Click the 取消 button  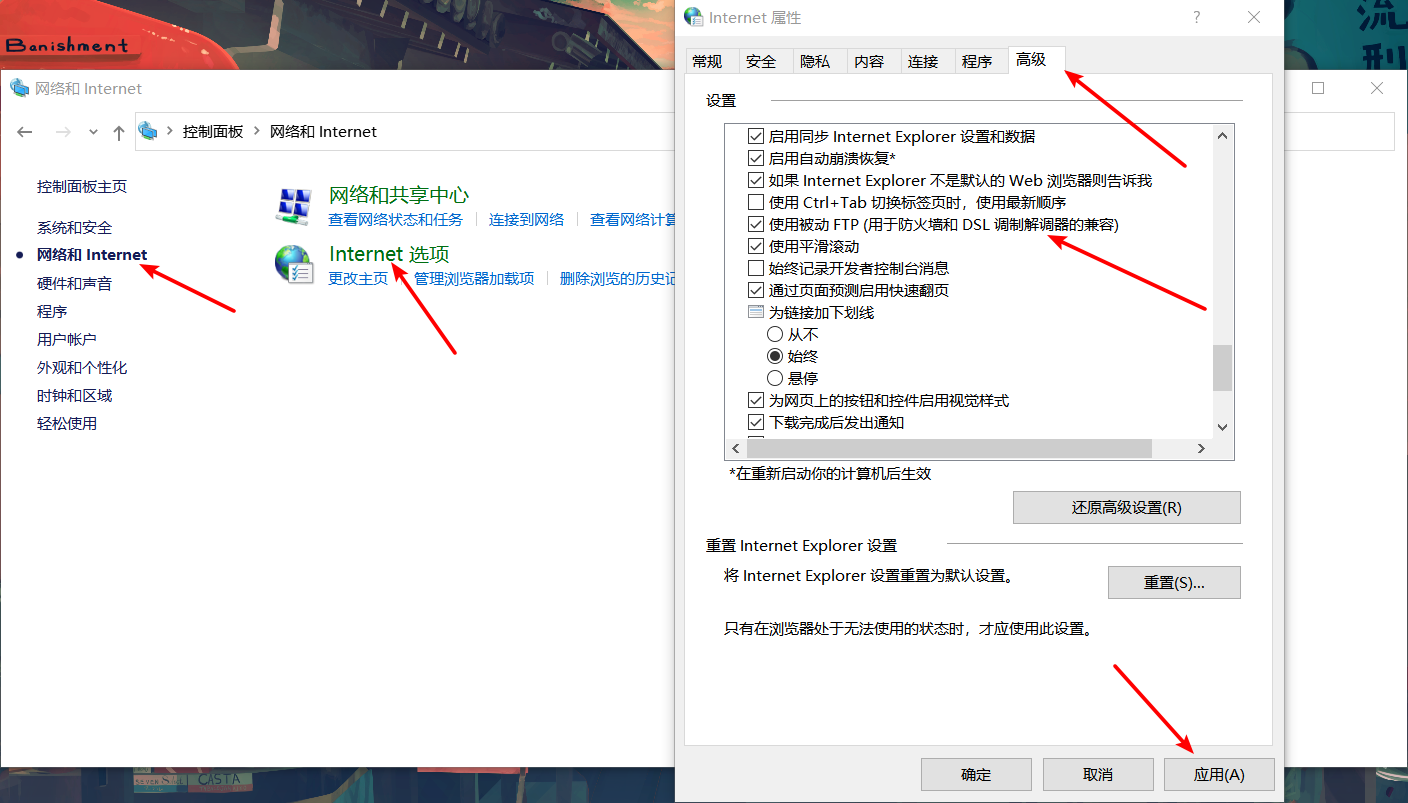click(1098, 774)
